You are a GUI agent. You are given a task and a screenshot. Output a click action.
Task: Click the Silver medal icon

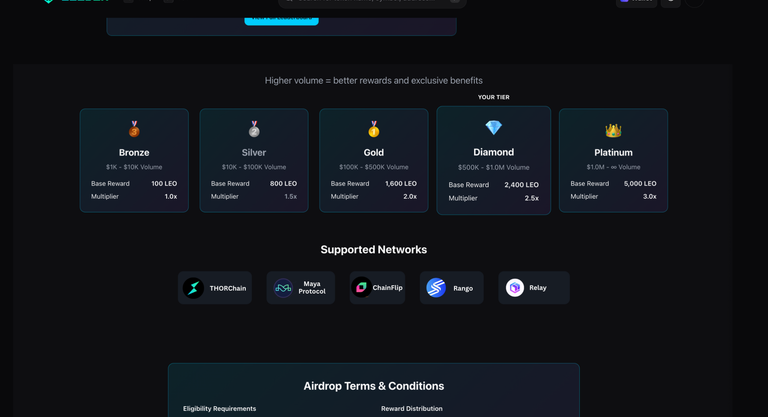[254, 129]
